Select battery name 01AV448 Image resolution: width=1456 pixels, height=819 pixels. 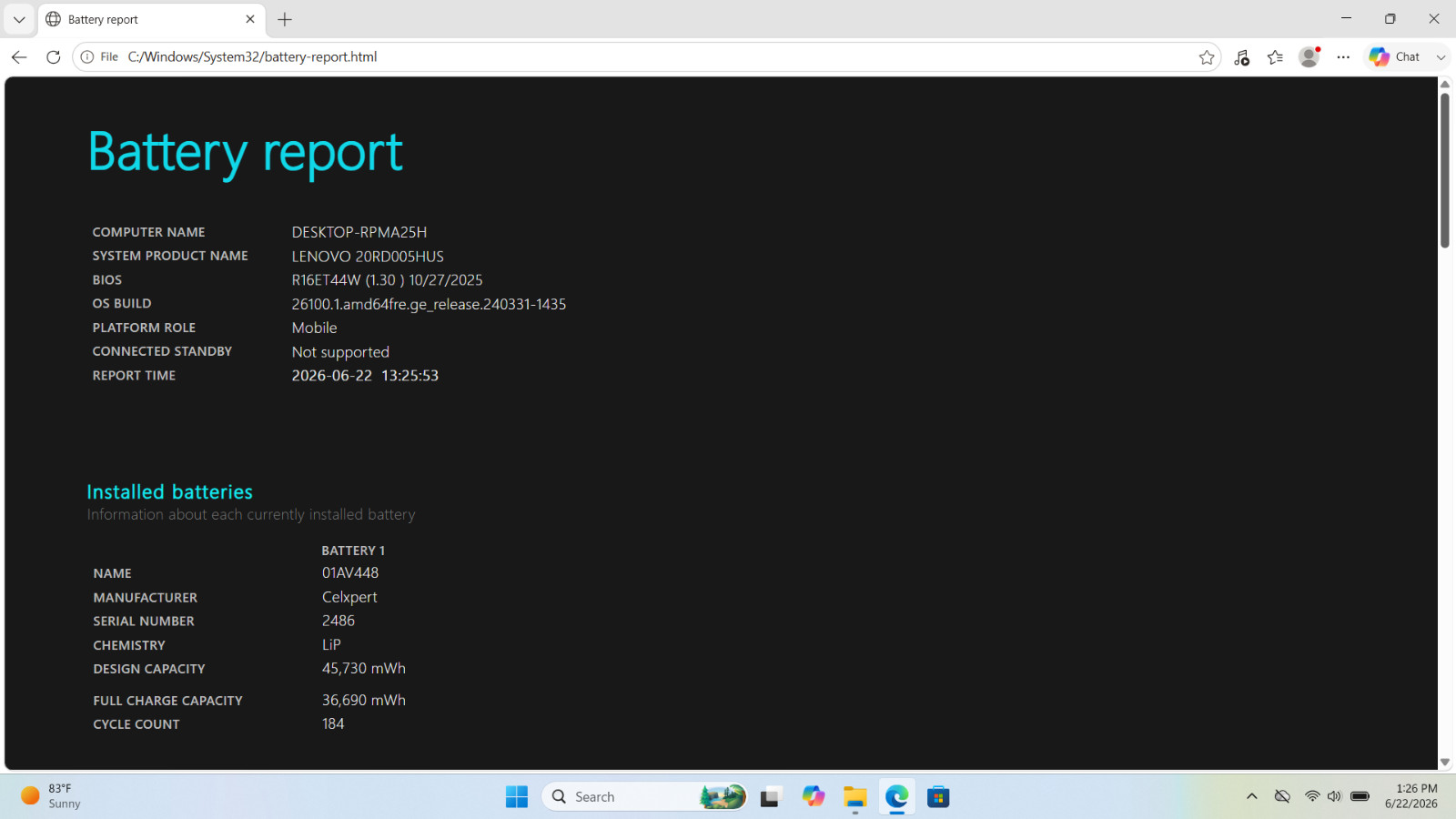click(350, 572)
